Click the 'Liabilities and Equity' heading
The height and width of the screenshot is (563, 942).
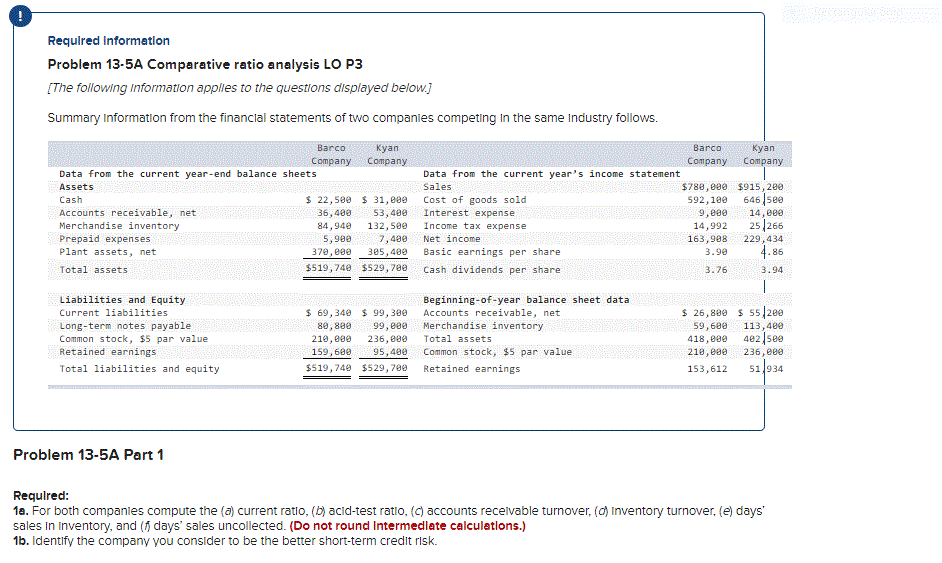122,299
